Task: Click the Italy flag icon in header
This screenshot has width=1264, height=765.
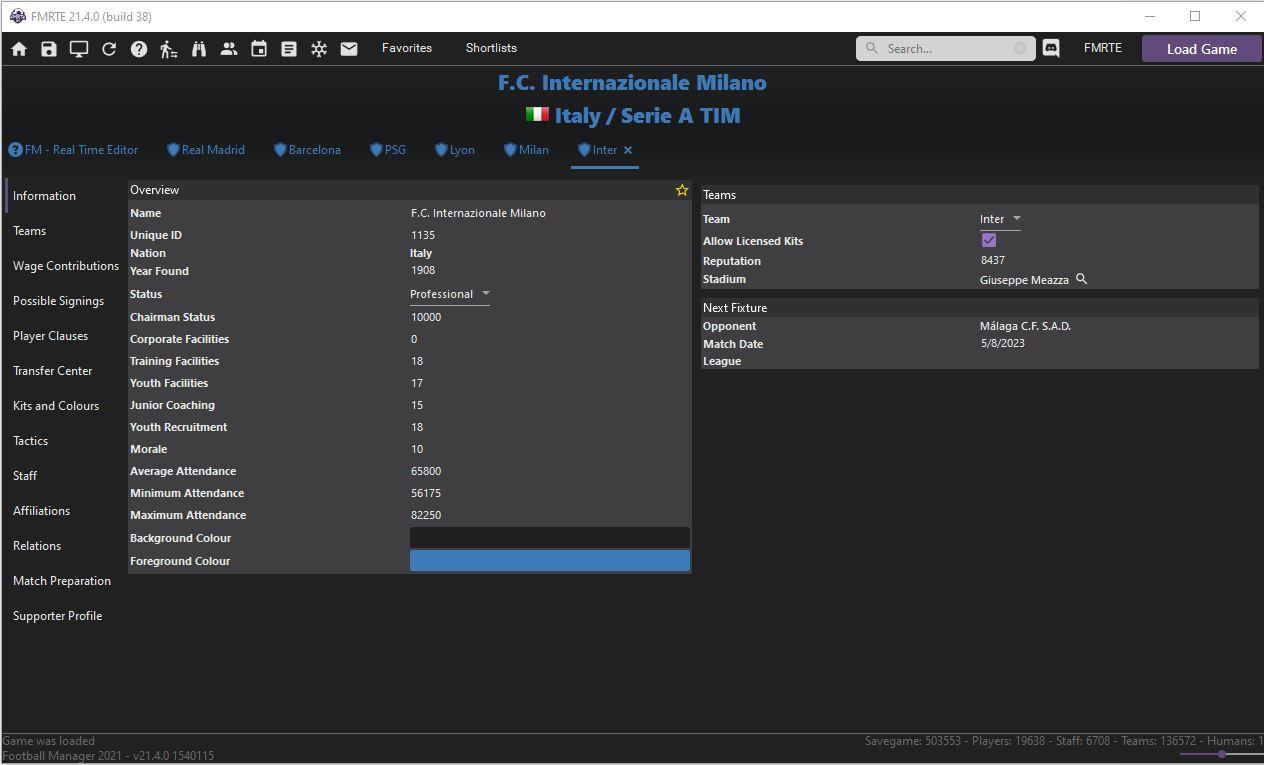Action: 537,115
